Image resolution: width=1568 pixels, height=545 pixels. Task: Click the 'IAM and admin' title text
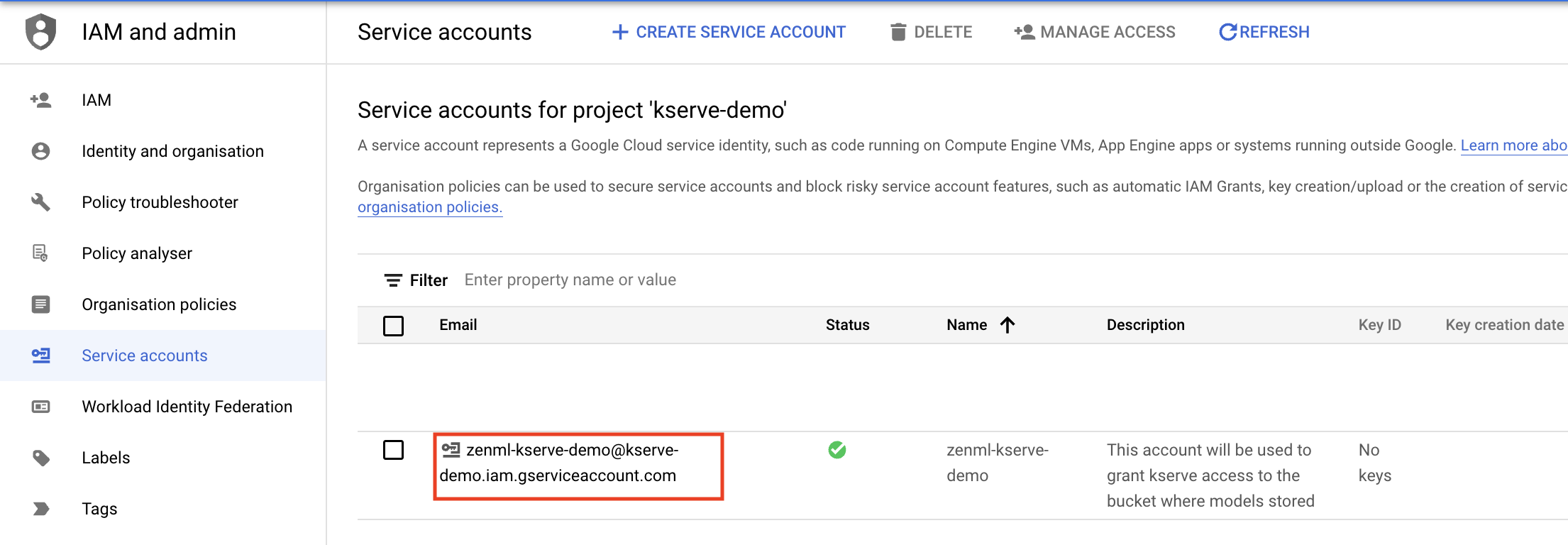[x=159, y=32]
